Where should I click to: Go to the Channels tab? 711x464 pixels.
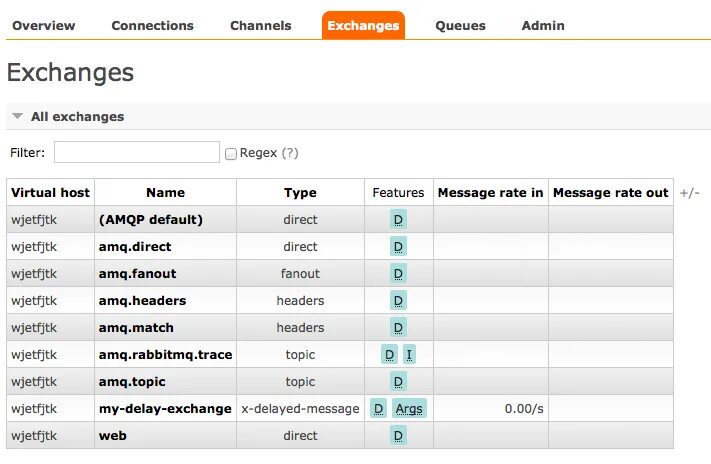pyautogui.click(x=260, y=26)
